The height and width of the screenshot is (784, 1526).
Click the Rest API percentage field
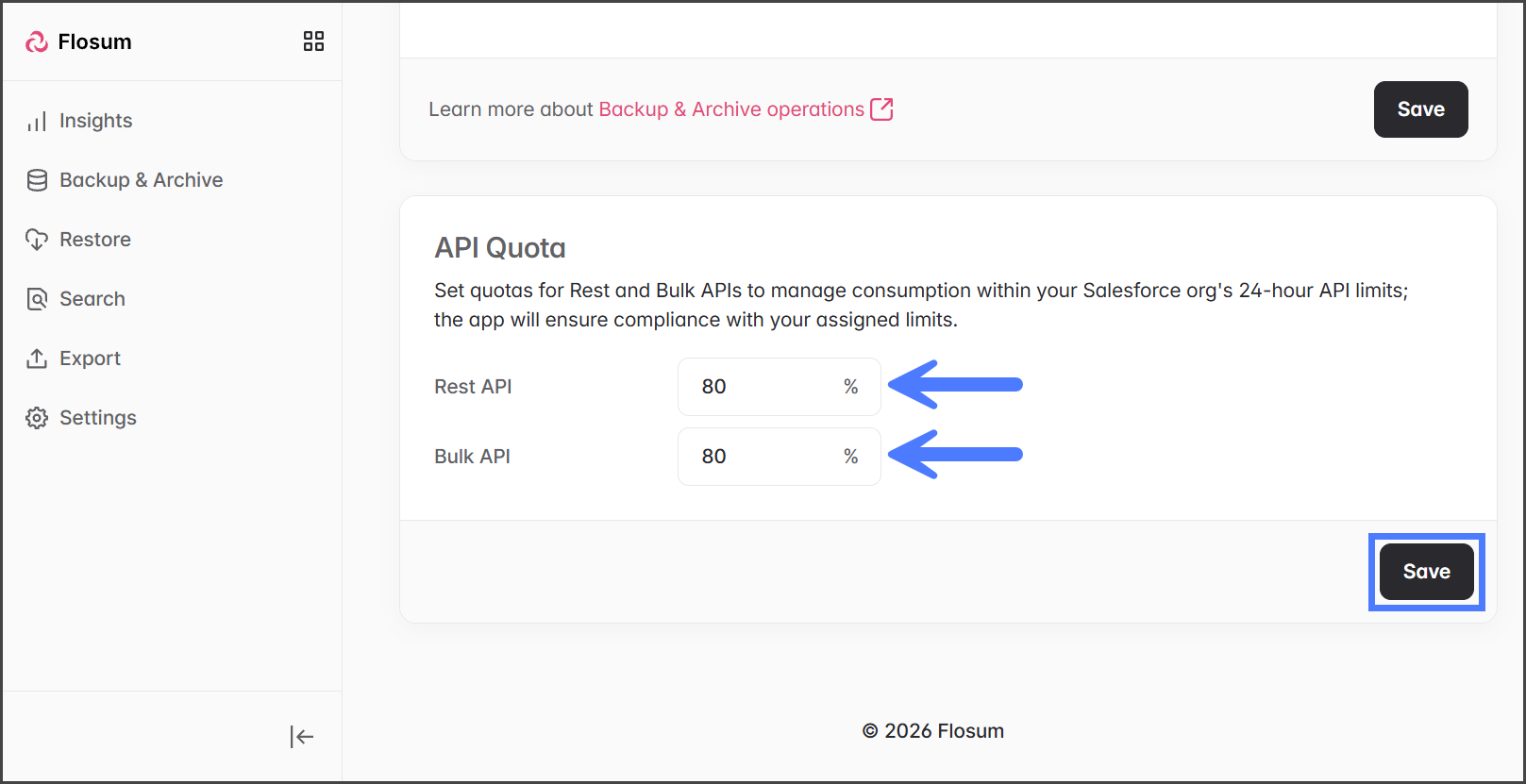(766, 387)
